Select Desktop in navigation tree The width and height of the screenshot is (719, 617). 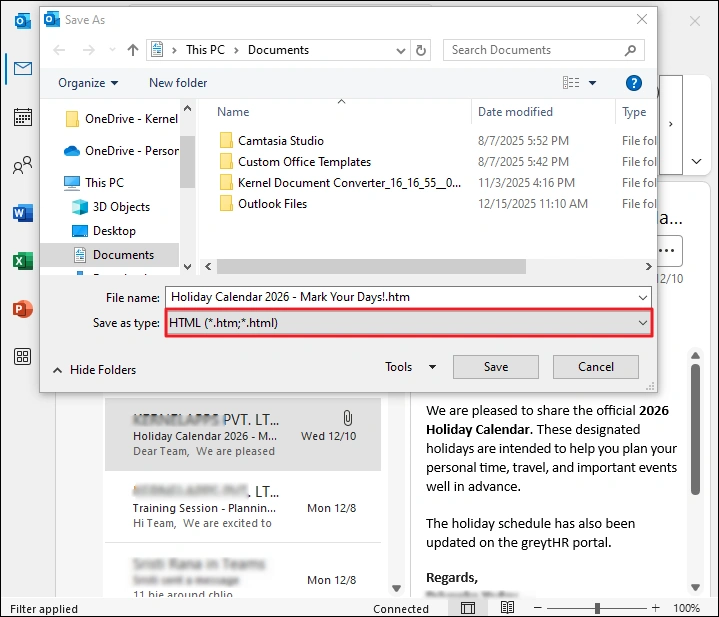104,231
